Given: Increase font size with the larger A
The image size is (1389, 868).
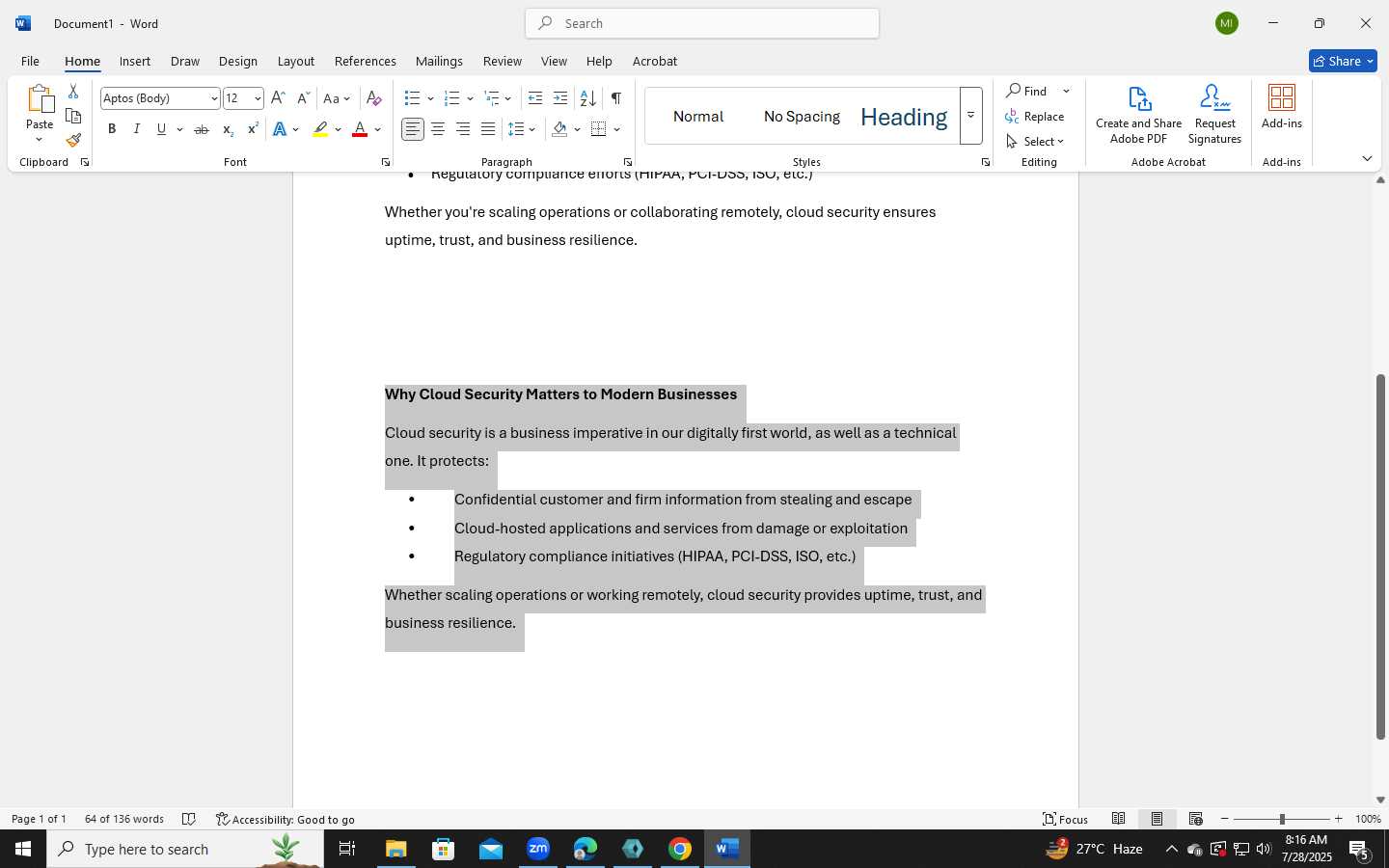Looking at the screenshot, I should (278, 98).
